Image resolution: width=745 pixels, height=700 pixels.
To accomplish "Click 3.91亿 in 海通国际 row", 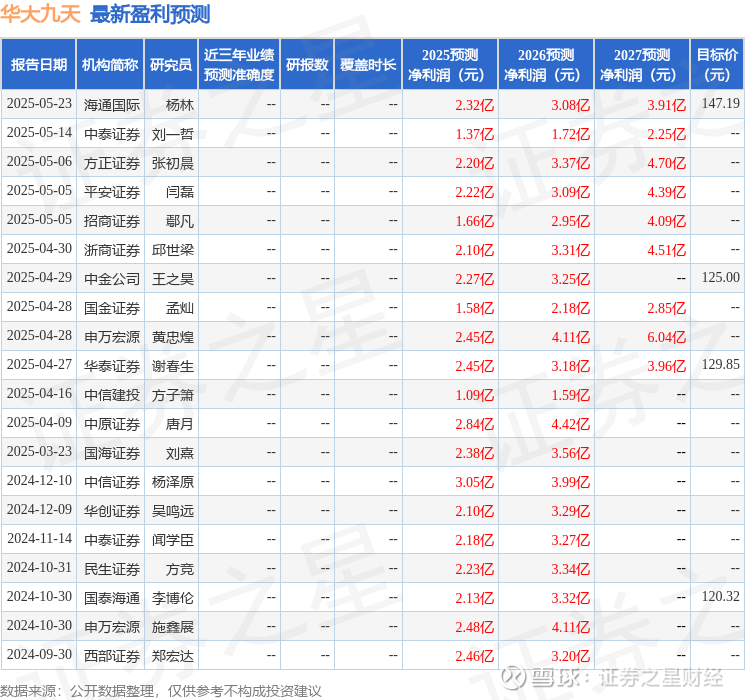I will tap(666, 105).
